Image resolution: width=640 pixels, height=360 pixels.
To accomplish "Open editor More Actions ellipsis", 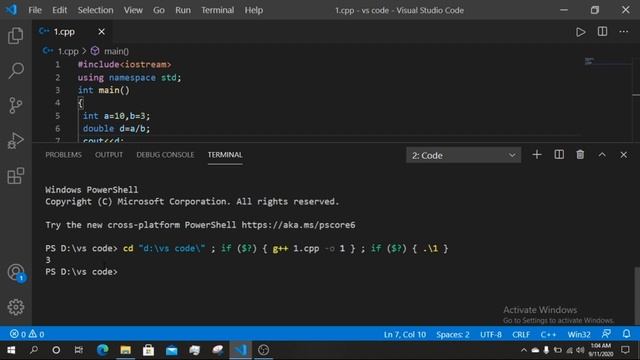I will (624, 32).
